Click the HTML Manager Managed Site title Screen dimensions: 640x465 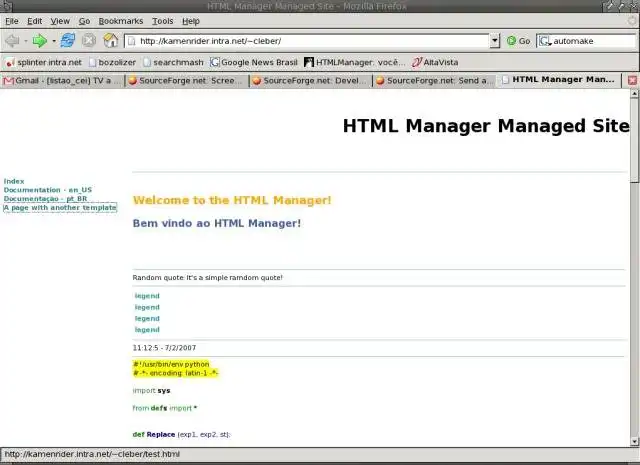coord(486,126)
